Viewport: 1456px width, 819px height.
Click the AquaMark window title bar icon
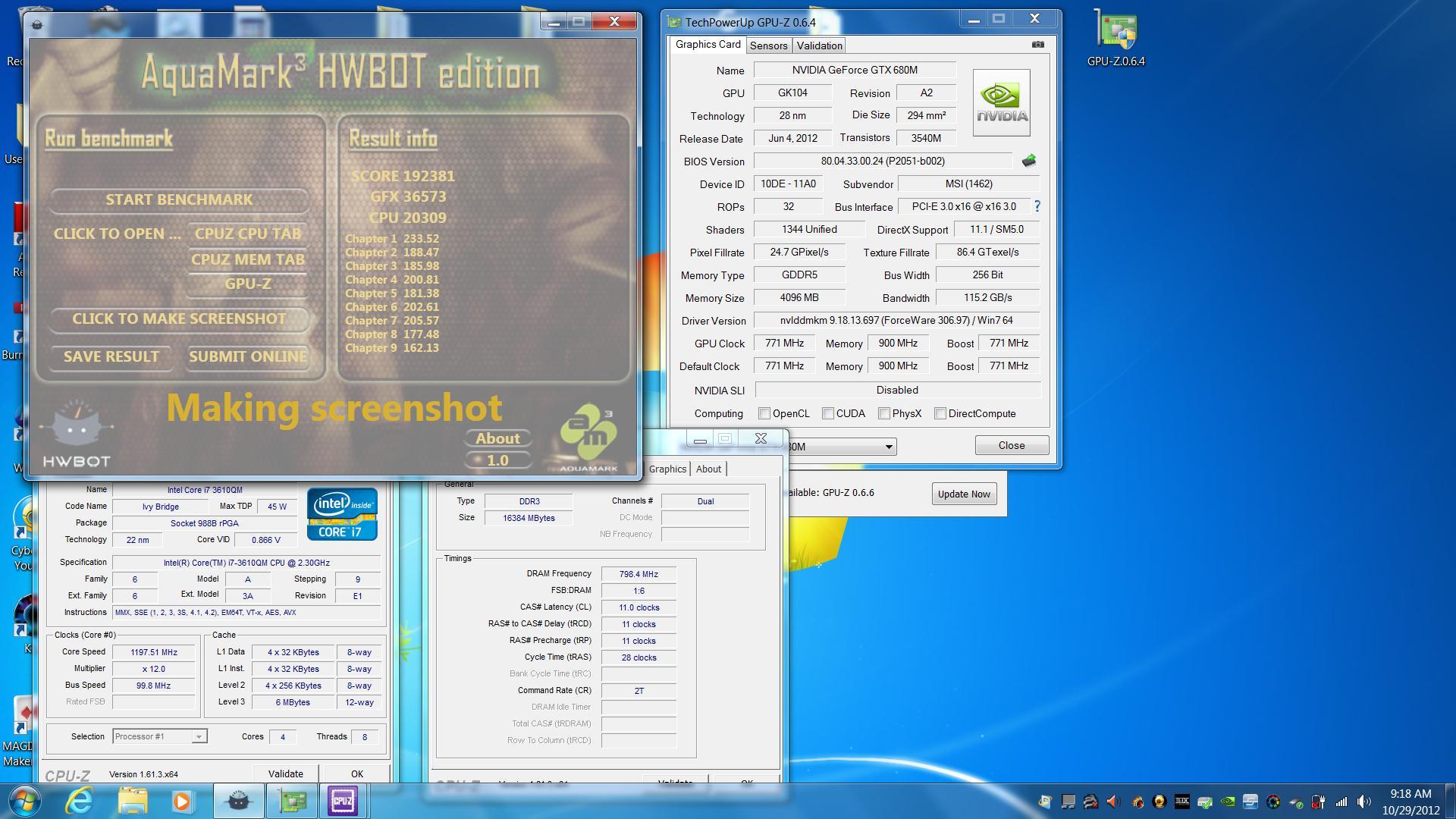(37, 24)
